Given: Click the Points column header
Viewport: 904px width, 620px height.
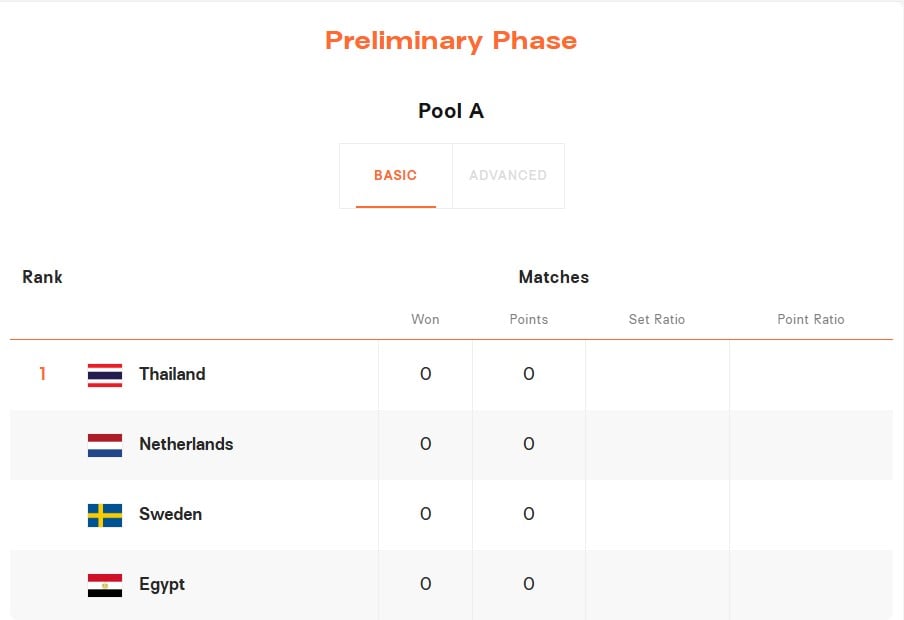Looking at the screenshot, I should pos(529,319).
